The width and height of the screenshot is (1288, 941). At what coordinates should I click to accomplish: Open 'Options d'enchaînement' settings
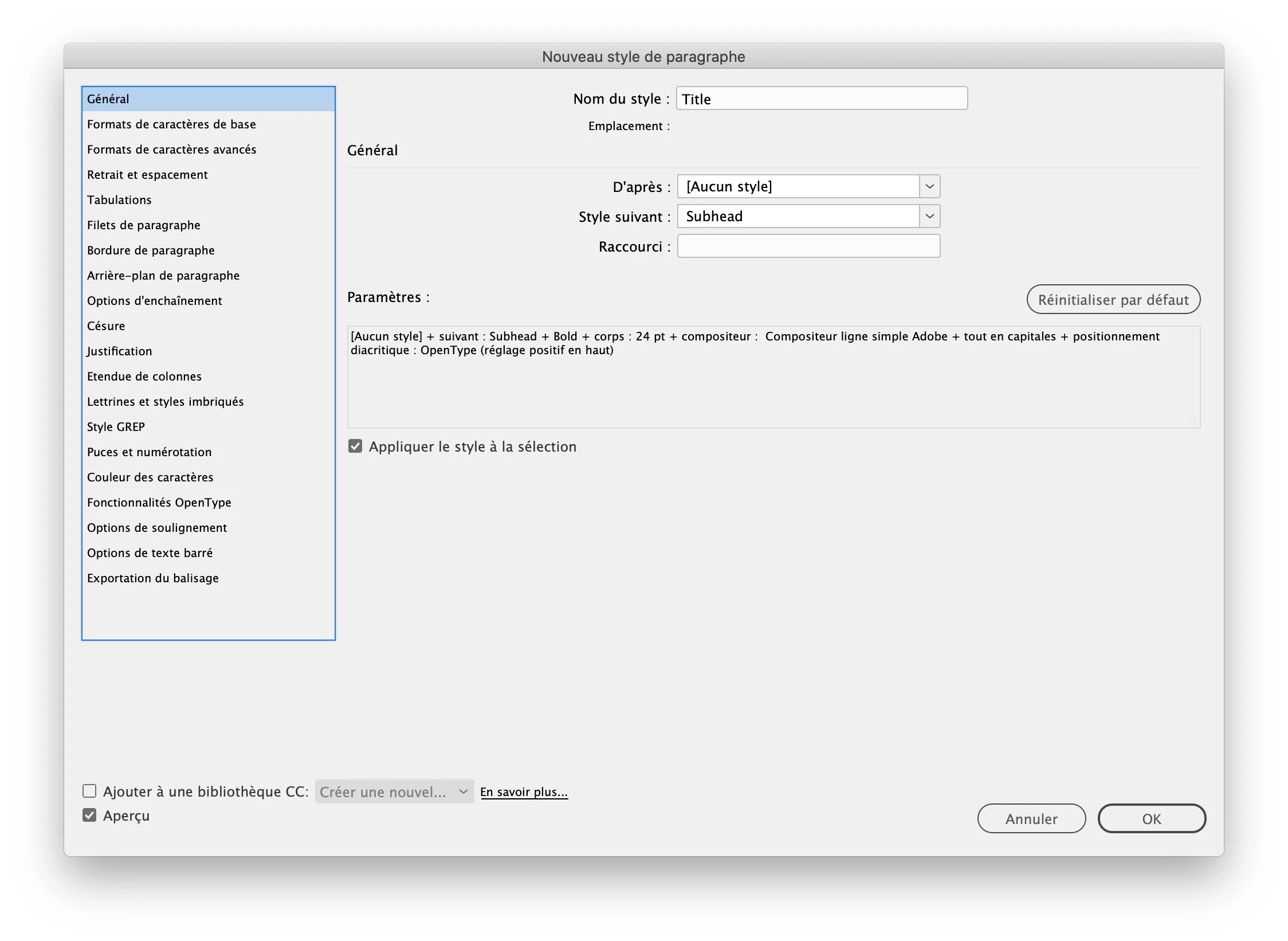154,301
